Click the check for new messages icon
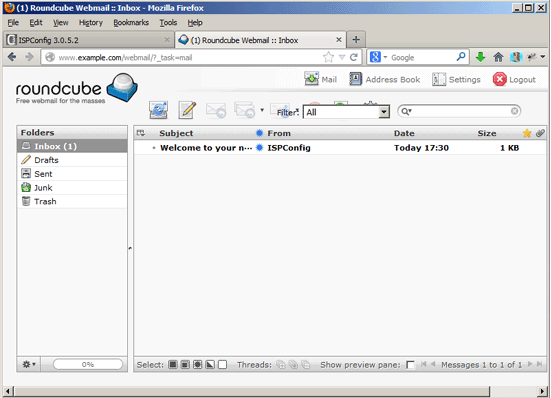 (x=158, y=110)
